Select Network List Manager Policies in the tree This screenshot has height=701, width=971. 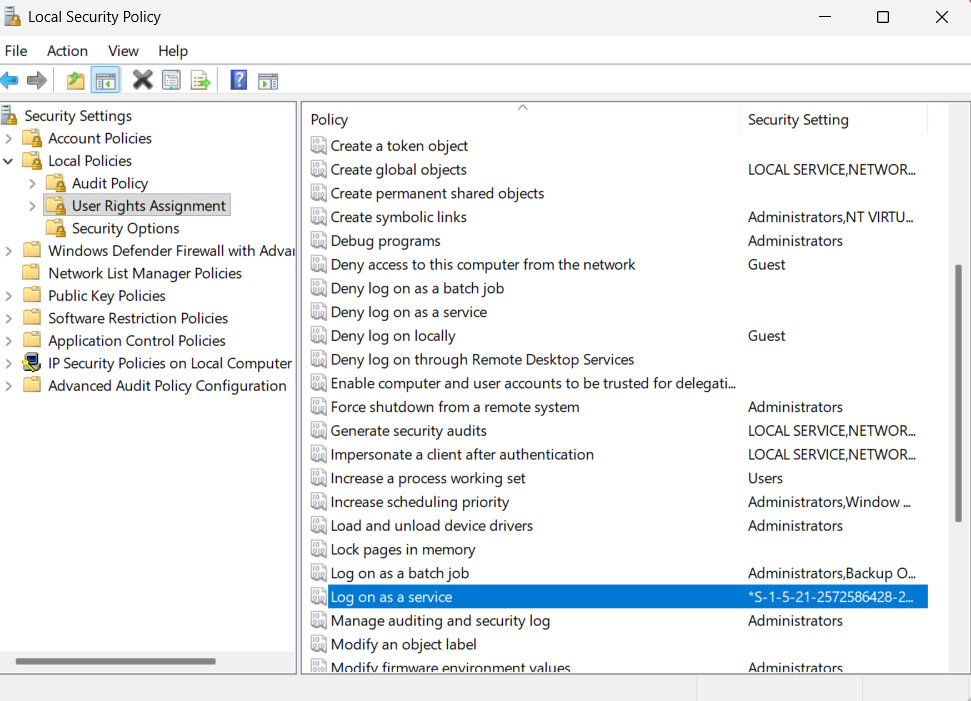pyautogui.click(x=145, y=273)
